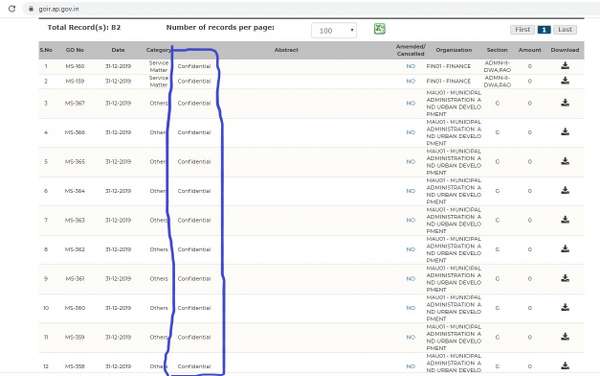The width and height of the screenshot is (600, 376).
Task: Download the MS-364 order document
Action: (x=565, y=190)
